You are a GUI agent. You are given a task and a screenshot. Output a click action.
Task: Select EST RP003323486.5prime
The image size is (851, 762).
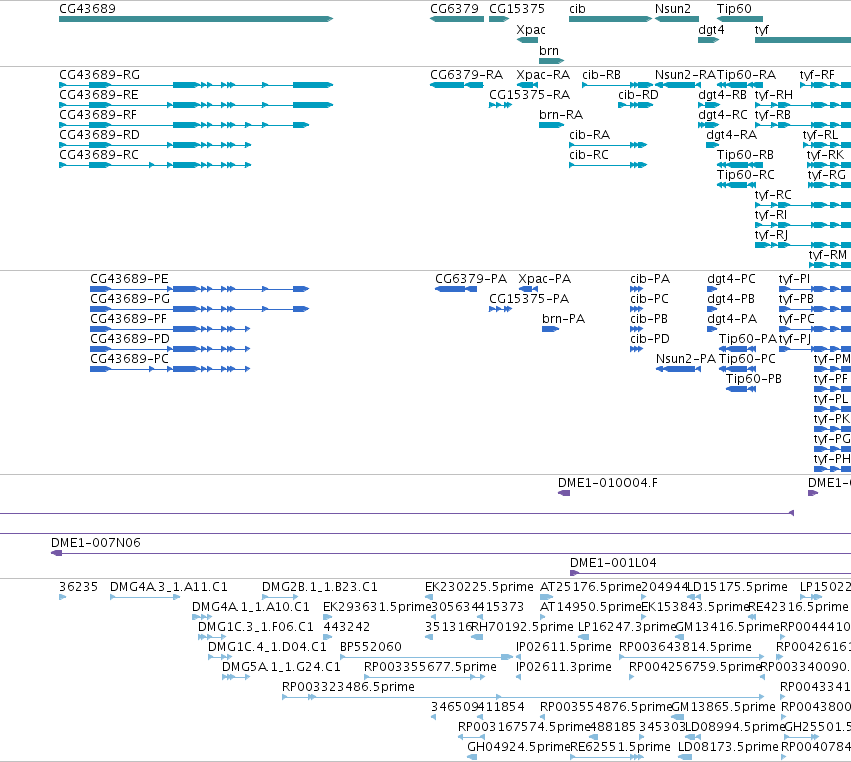[523, 697]
